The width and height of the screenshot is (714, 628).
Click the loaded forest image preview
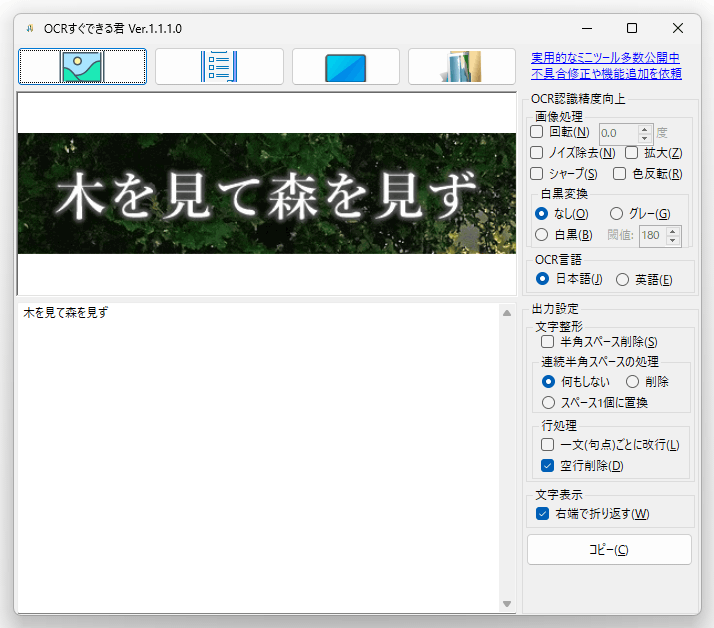click(x=267, y=194)
